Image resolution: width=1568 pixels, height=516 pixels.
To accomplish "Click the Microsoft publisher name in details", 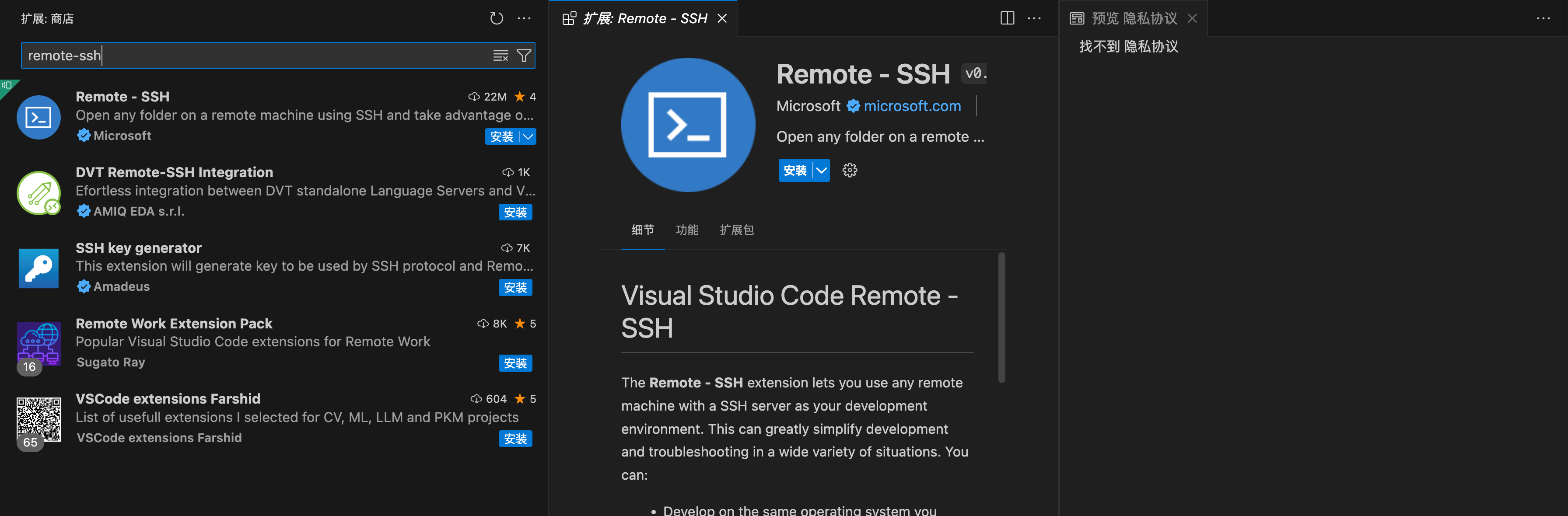I will pos(808,106).
